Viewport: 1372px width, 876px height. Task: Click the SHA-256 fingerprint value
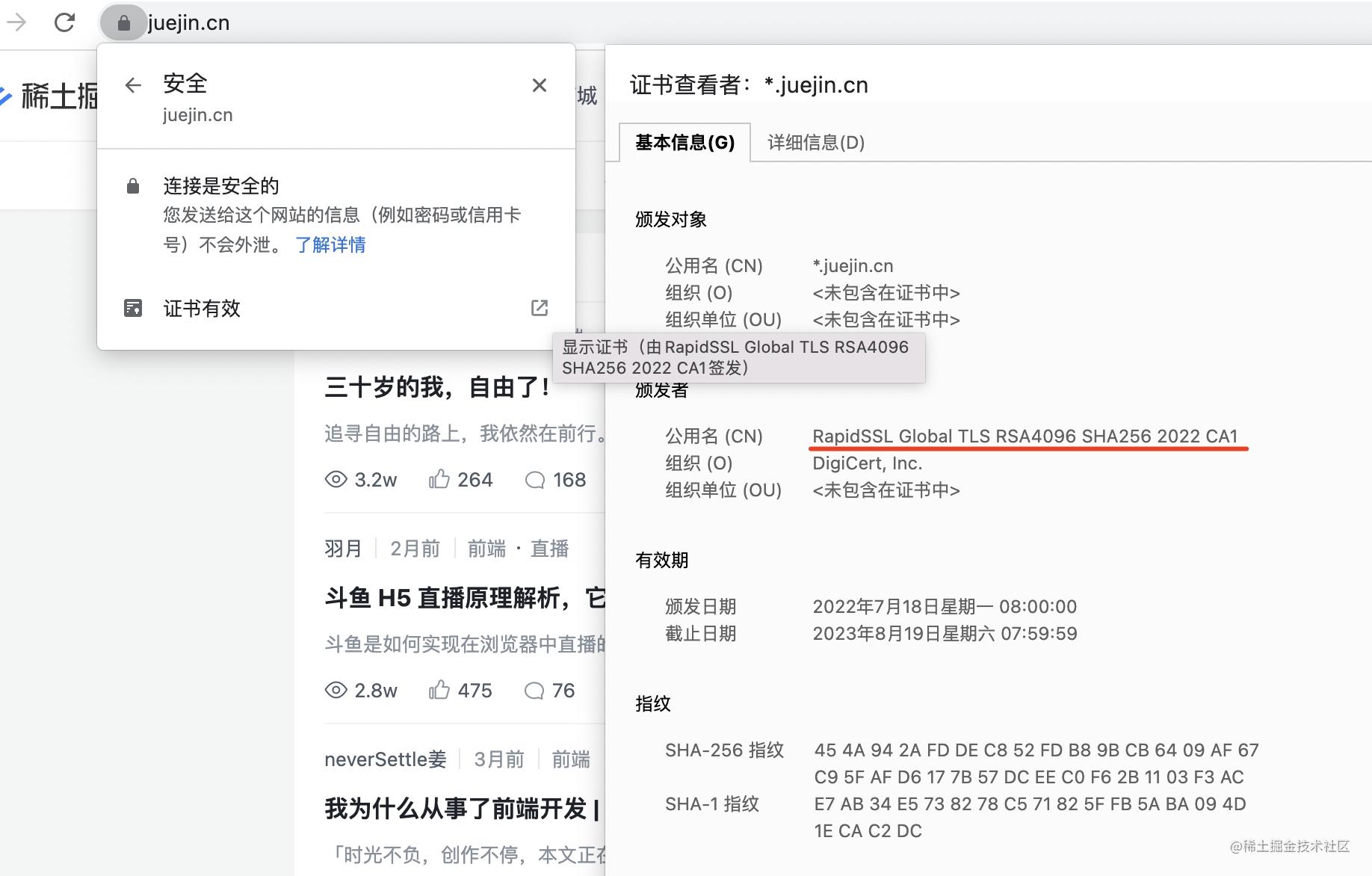coord(1036,763)
